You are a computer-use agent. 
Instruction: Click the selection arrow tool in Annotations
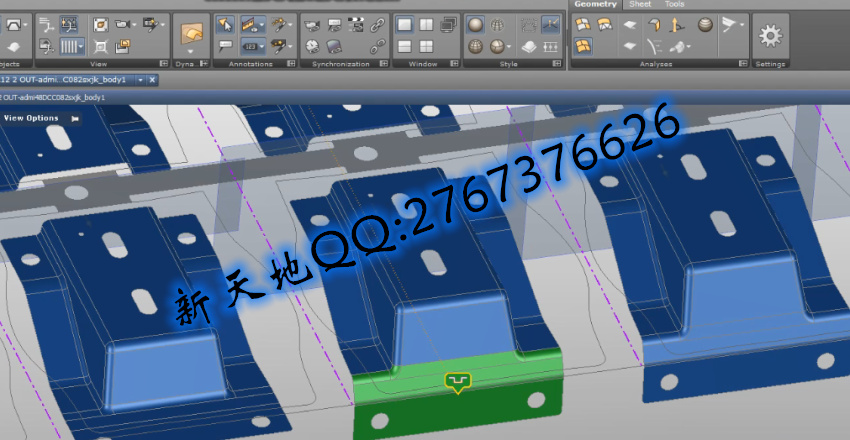pyautogui.click(x=225, y=25)
